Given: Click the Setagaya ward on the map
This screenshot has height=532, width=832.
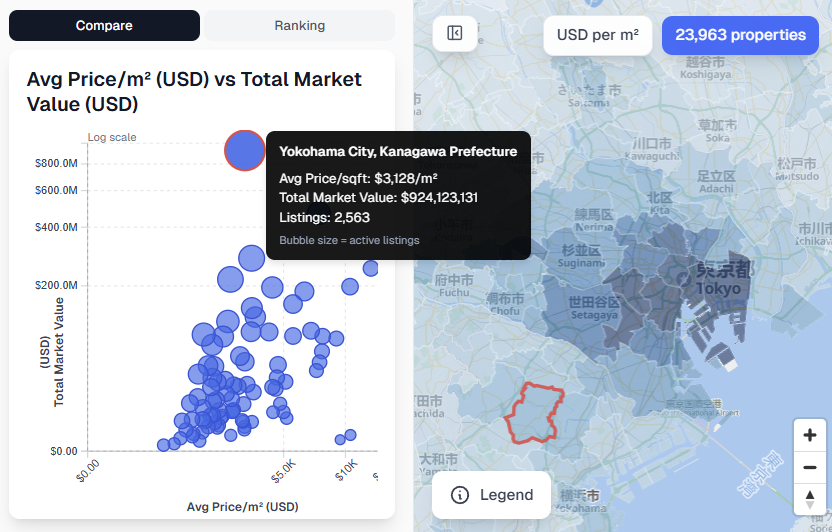Looking at the screenshot, I should (x=594, y=308).
